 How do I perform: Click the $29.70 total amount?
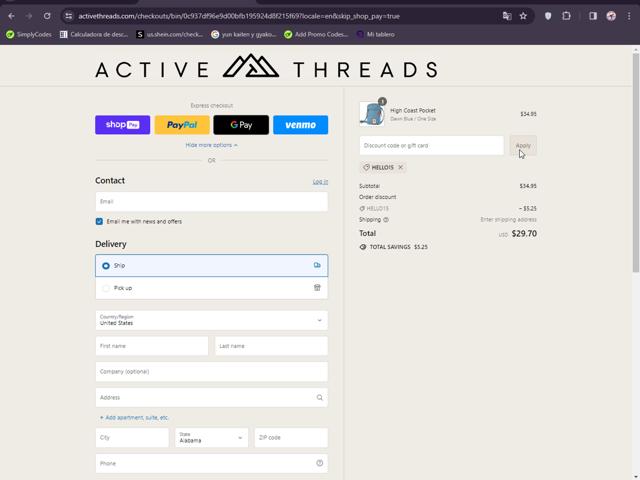click(524, 233)
